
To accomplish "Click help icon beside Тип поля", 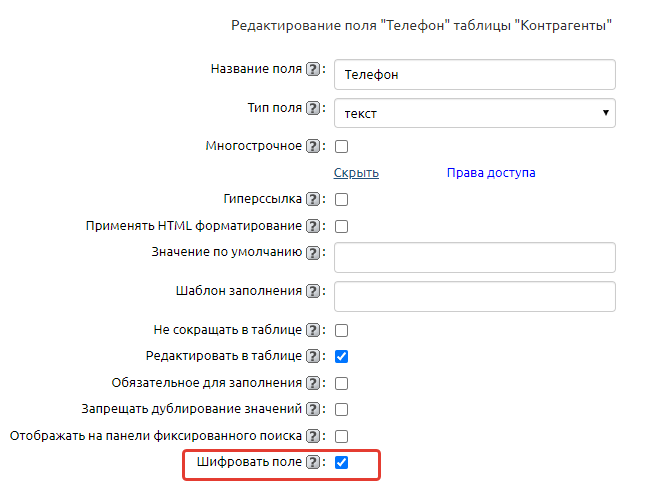I will click(313, 108).
